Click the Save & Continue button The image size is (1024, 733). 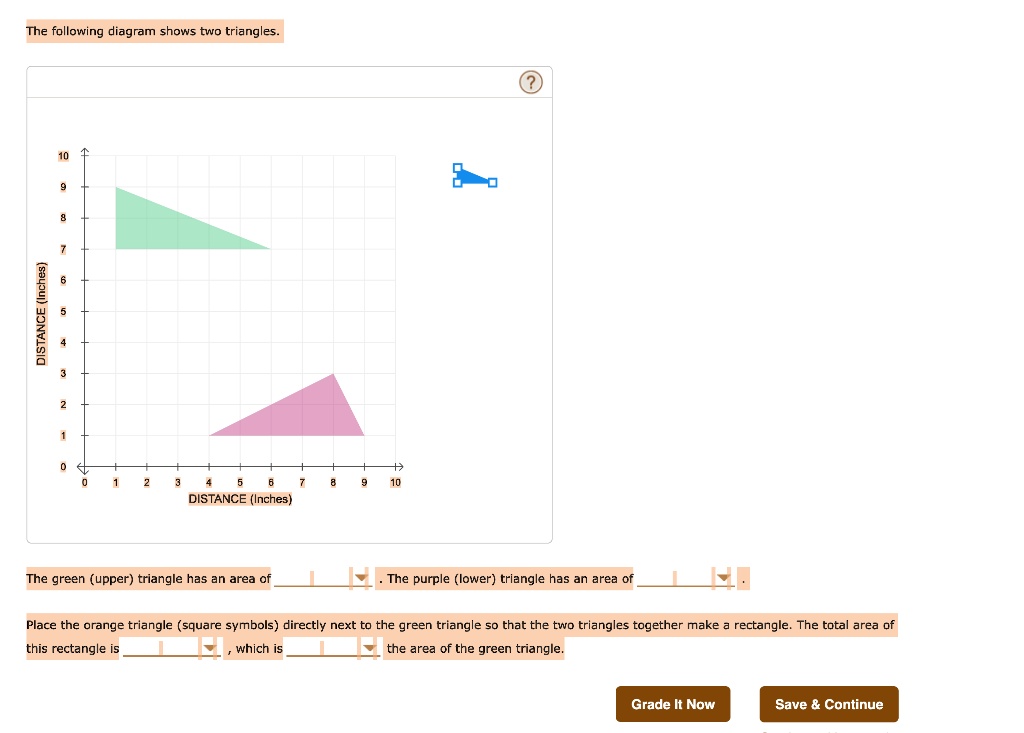click(x=829, y=704)
